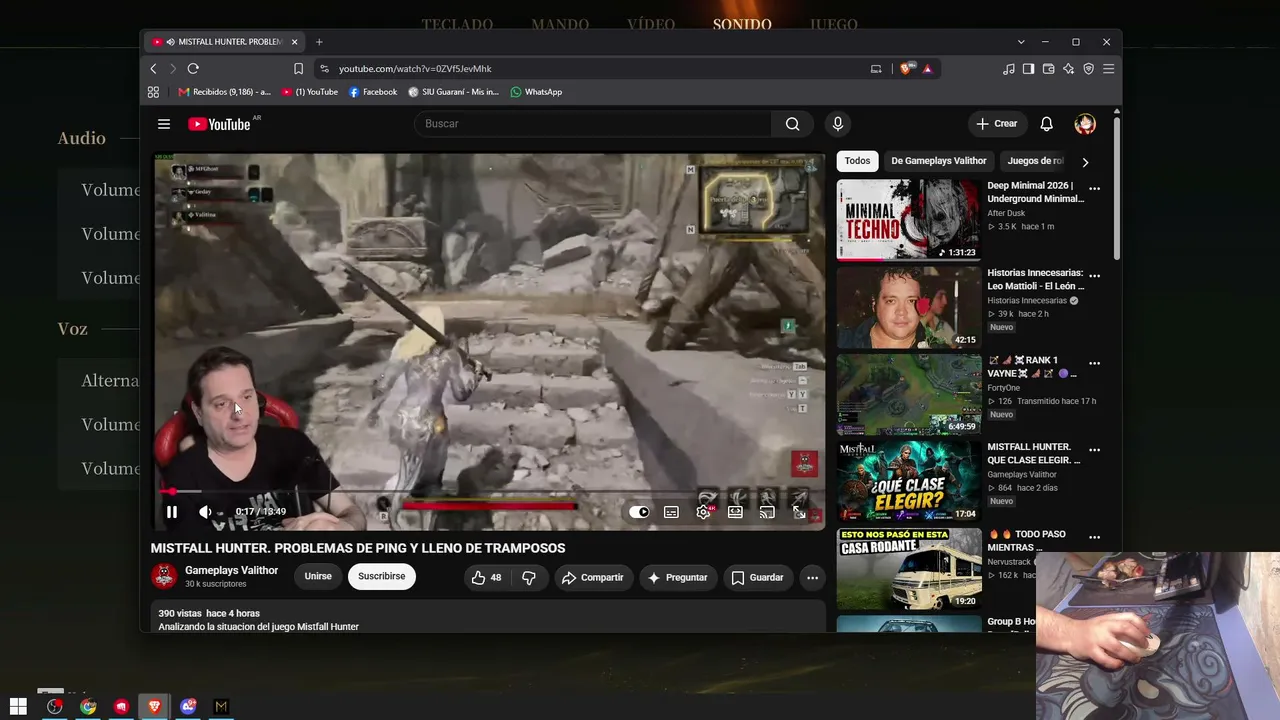Open the Brave Shields lion icon
The image size is (1280, 720).
(x=907, y=69)
